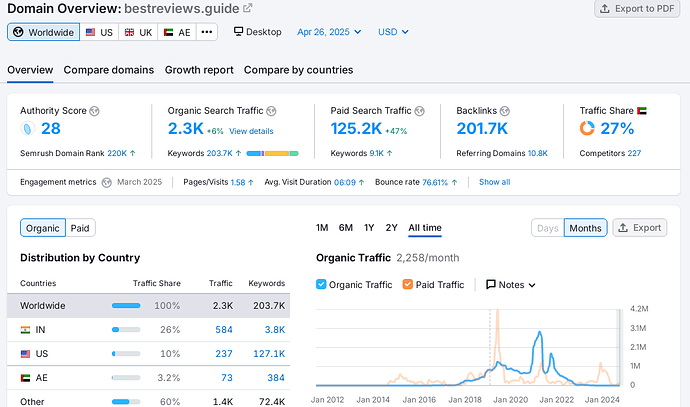Open the Apr 26, 2025 date dropdown
The width and height of the screenshot is (690, 407).
click(x=329, y=32)
